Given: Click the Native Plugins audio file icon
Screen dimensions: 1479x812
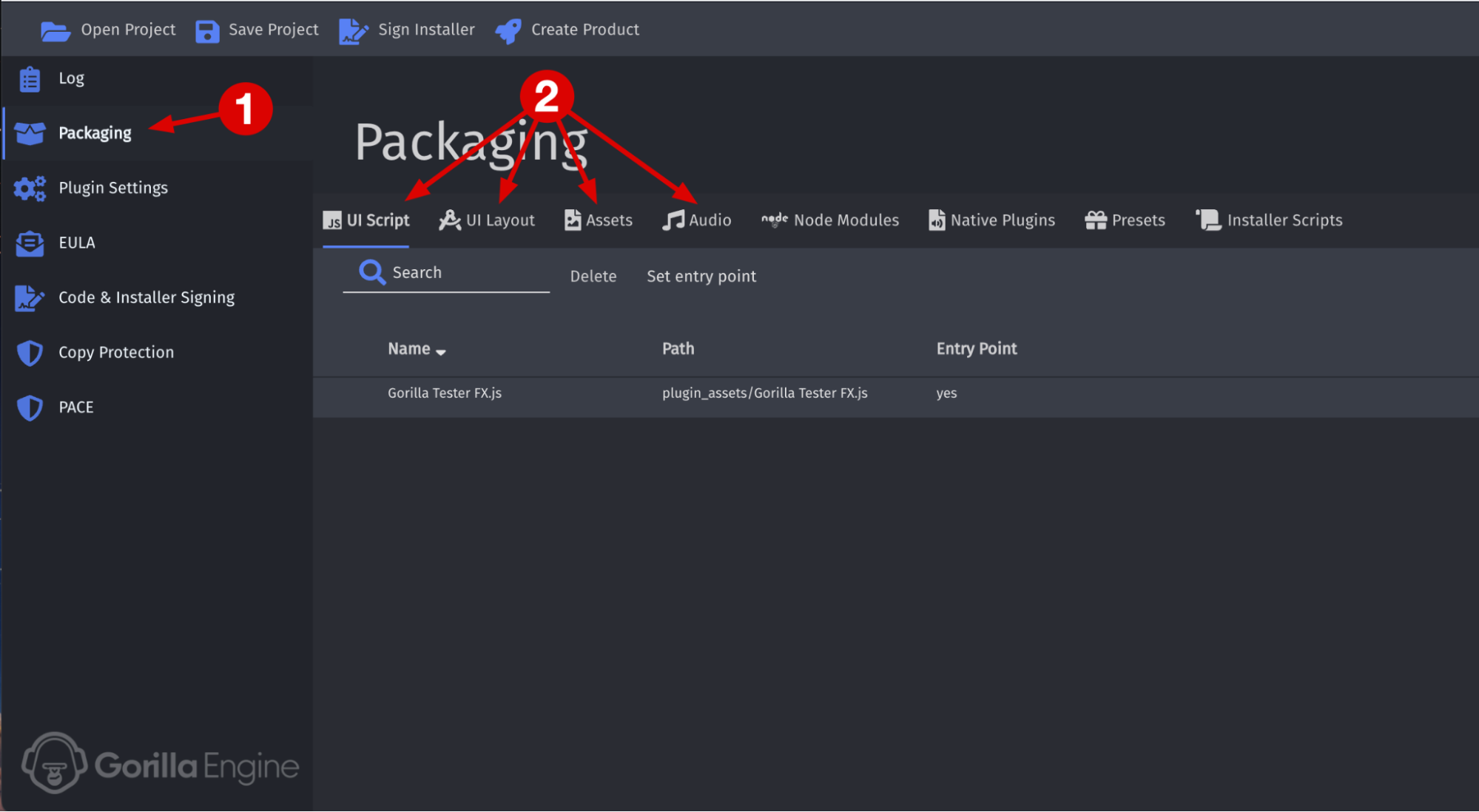Looking at the screenshot, I should 937,220.
